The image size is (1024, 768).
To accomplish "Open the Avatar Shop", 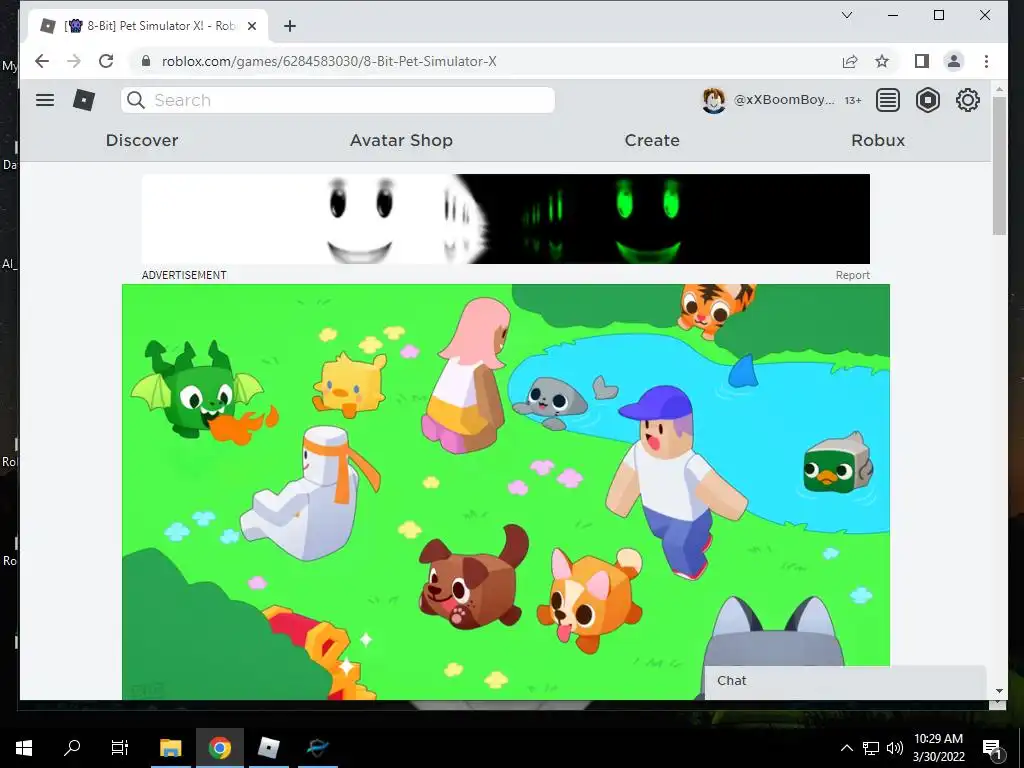I will [x=401, y=140].
